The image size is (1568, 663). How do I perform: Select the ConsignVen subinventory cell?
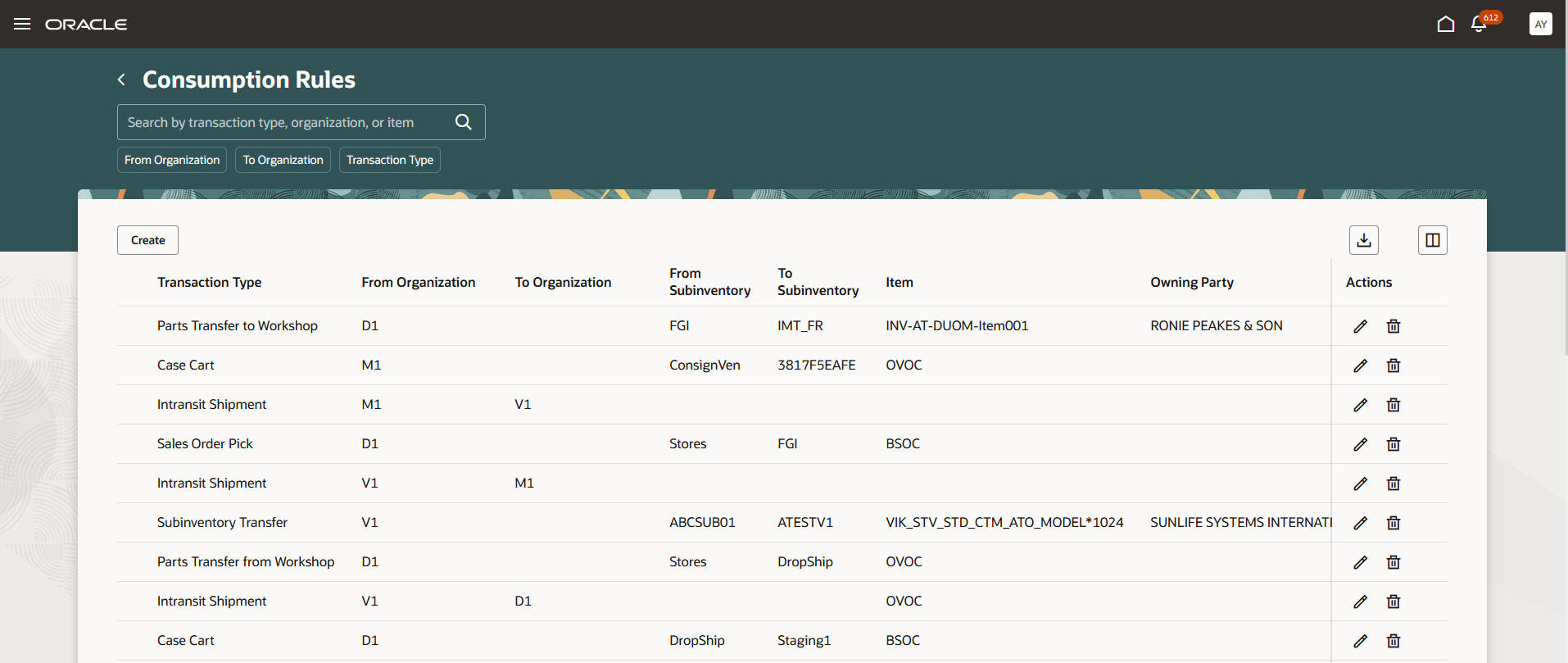tap(705, 365)
